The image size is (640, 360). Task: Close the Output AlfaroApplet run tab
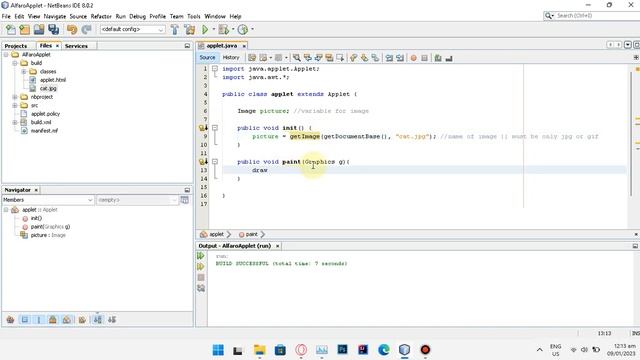coord(278,246)
